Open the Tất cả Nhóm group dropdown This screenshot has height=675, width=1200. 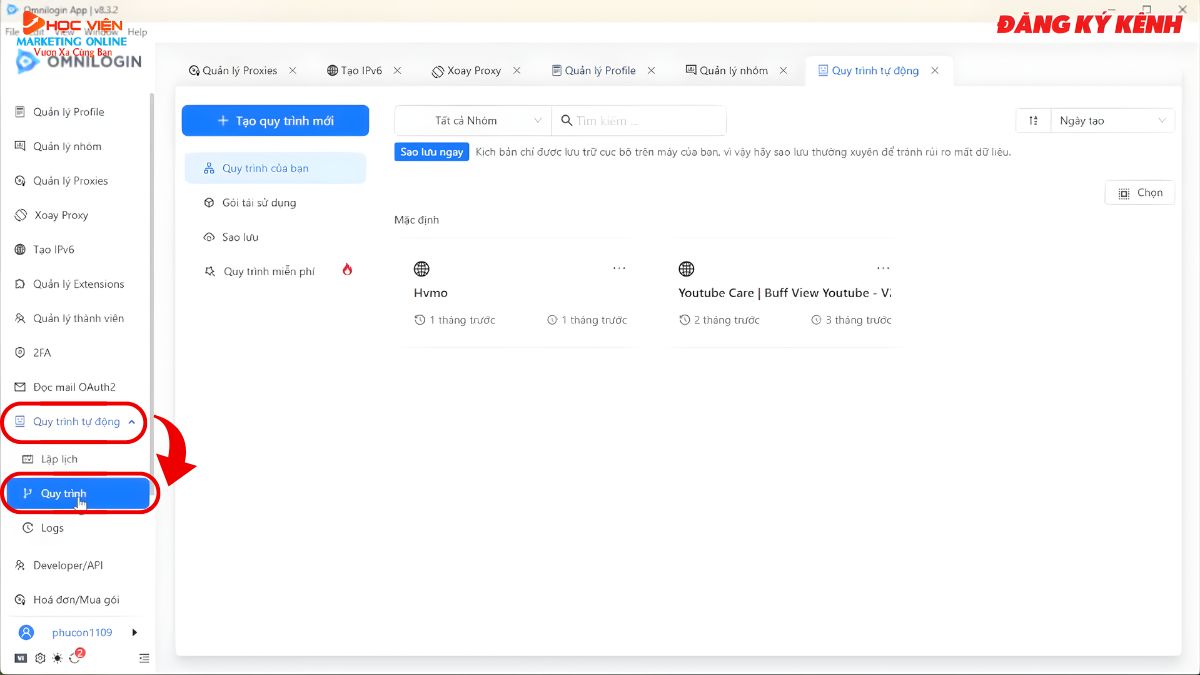[x=473, y=121]
